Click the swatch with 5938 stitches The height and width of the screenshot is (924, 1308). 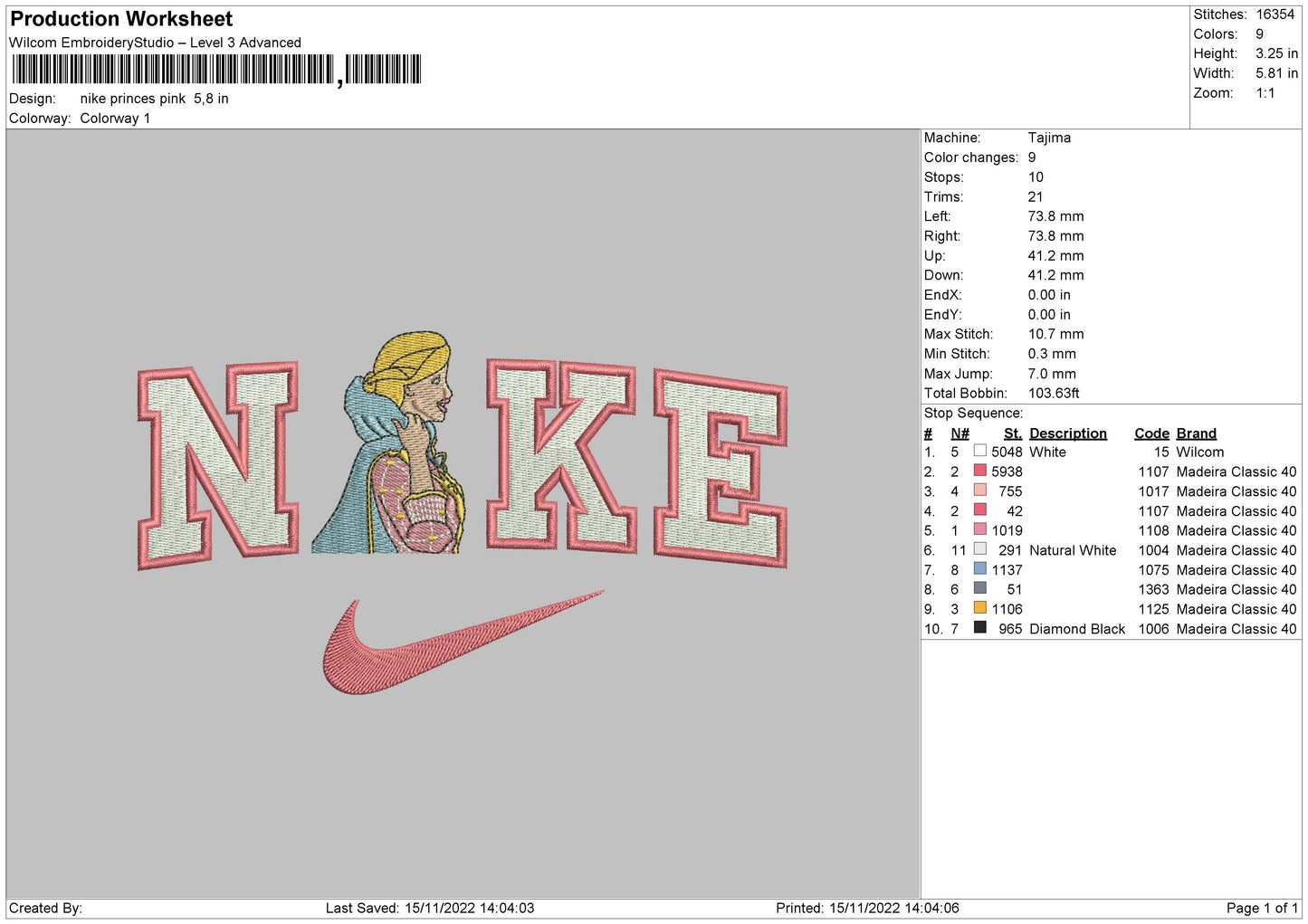tap(979, 471)
